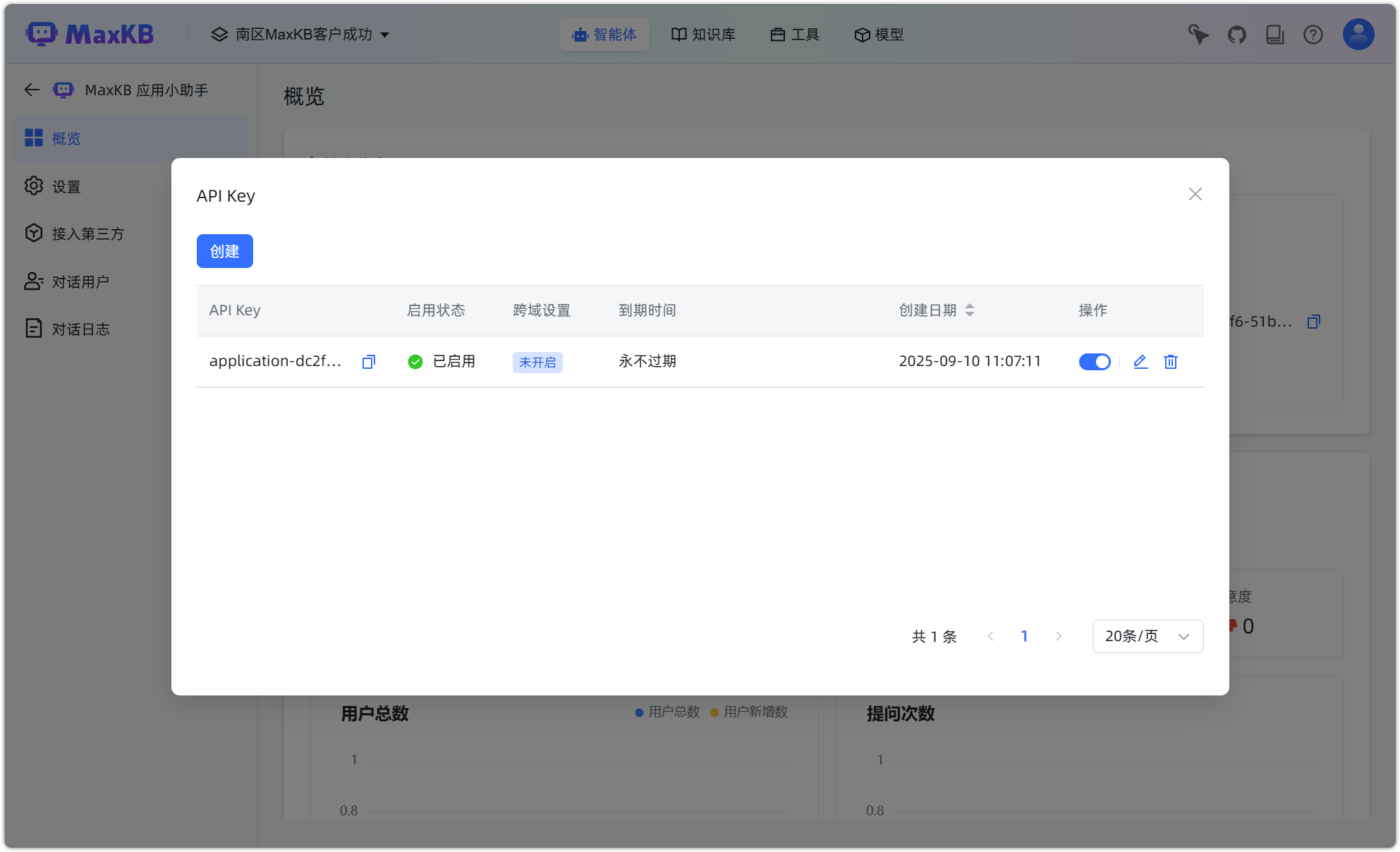Open the 模型 tab
1400x852 pixels.
click(x=879, y=35)
